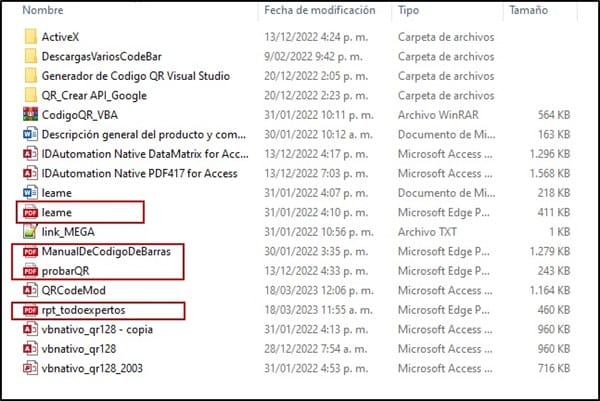Screen dimensions: 600x401
Task: Click the probarQR PDF icon
Action: pyautogui.click(x=29, y=270)
